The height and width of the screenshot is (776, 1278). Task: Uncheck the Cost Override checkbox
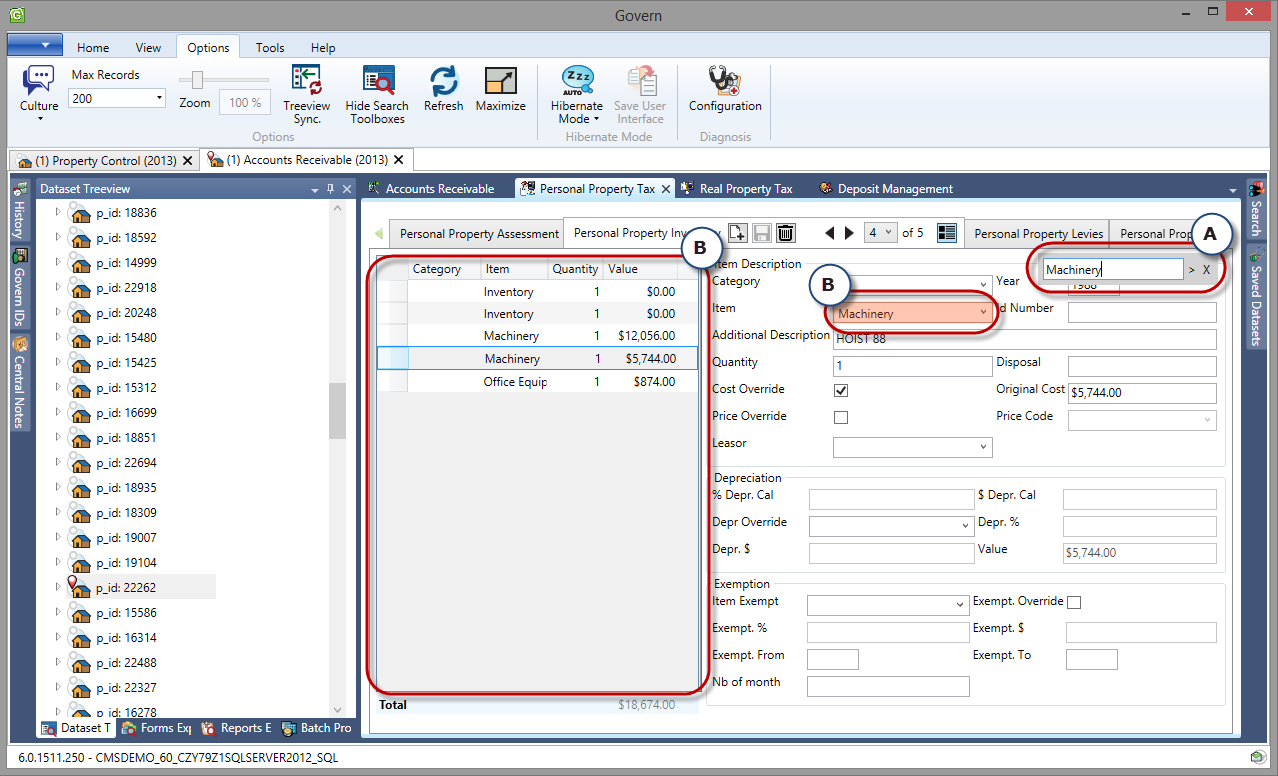click(841, 390)
